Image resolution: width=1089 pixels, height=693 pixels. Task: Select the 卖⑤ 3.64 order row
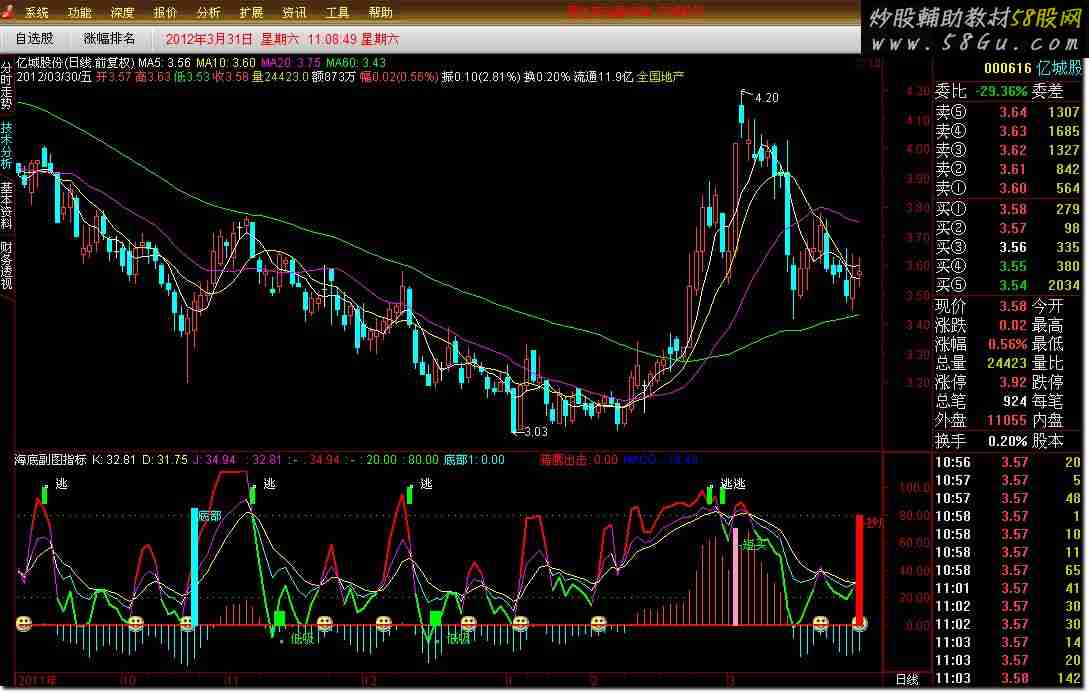pos(1008,112)
